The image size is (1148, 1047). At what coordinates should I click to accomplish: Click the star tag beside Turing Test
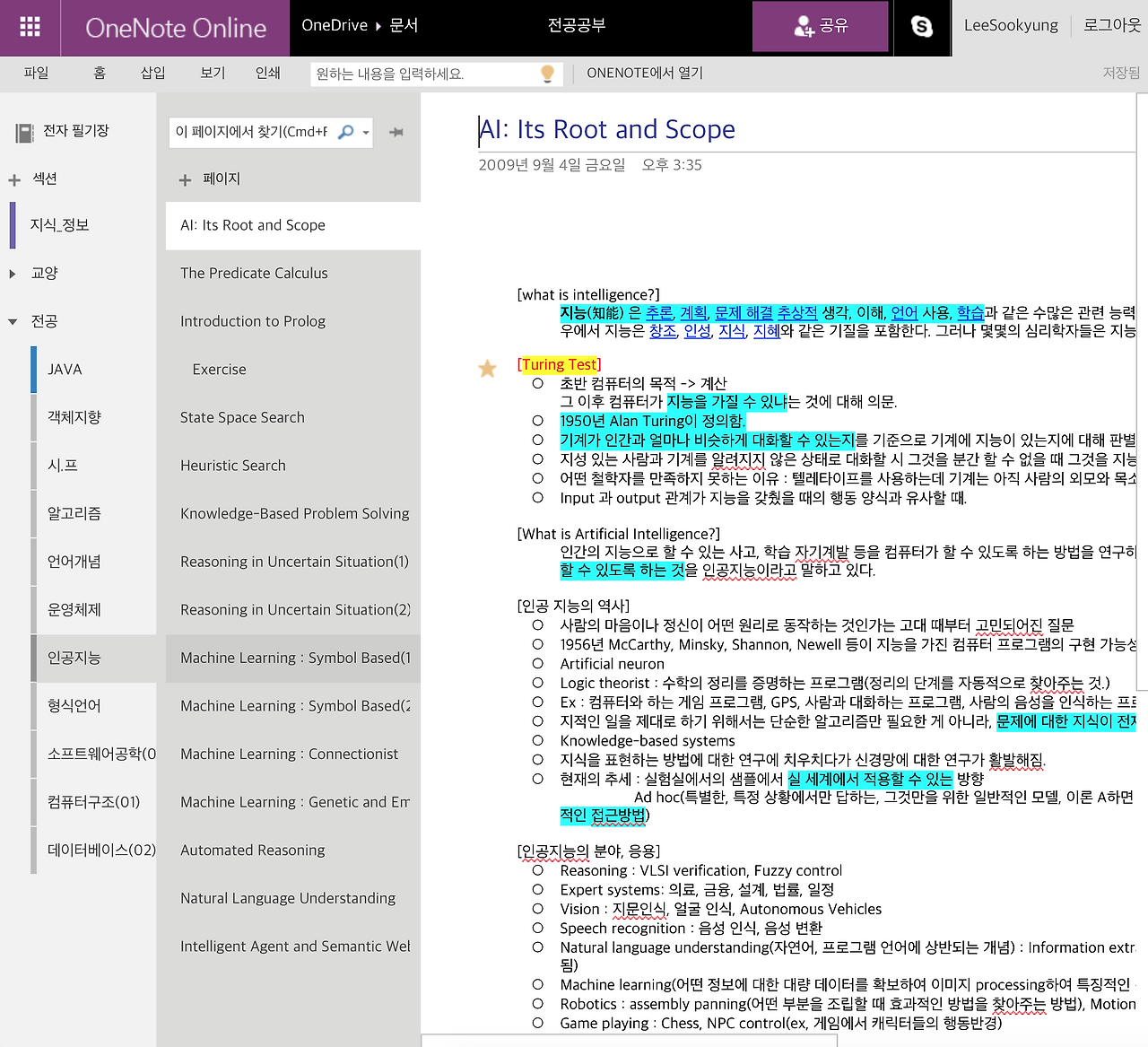[x=487, y=368]
